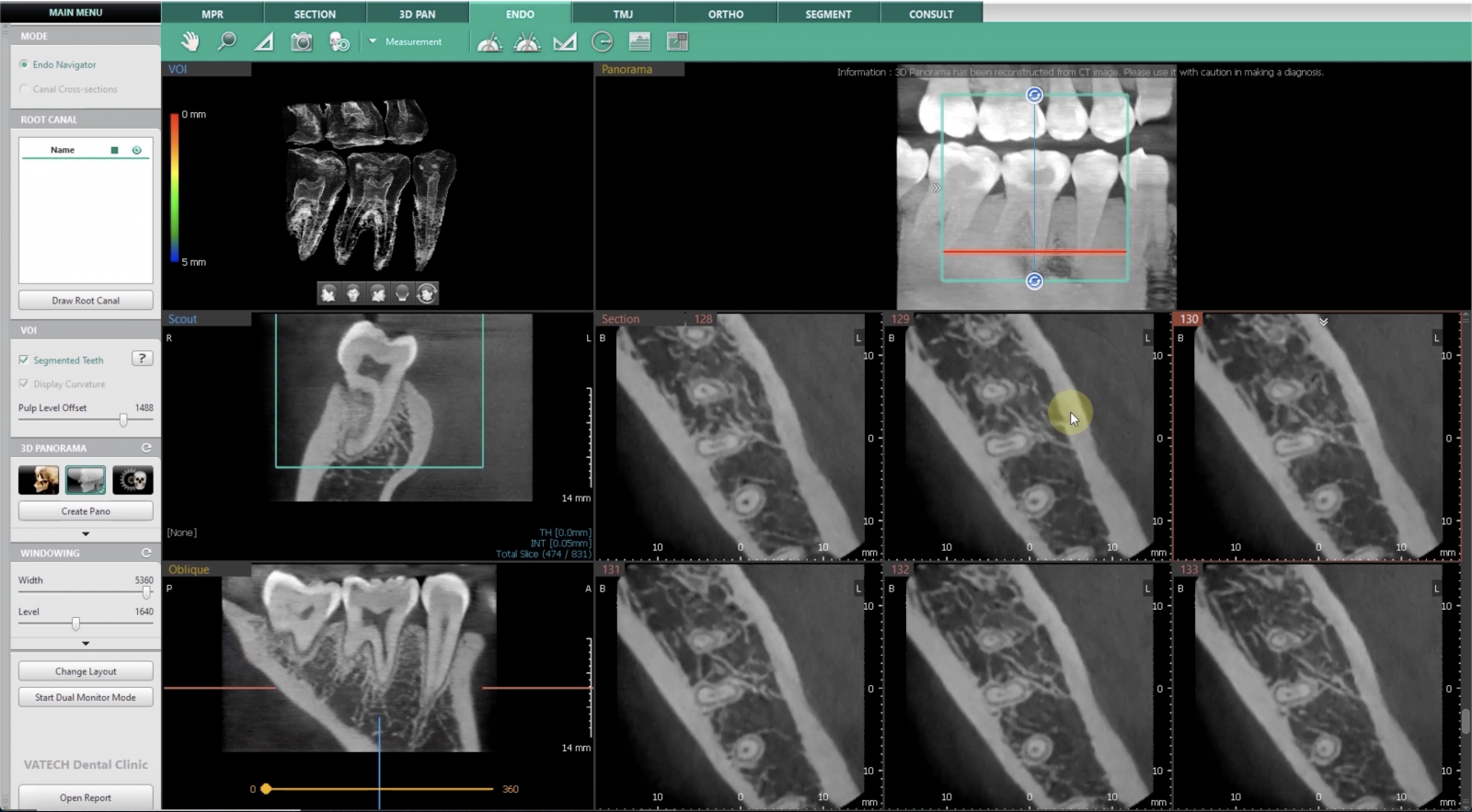Screen dimensions: 1472x812
Task: Select section slice 131 view
Action: click(739, 686)
